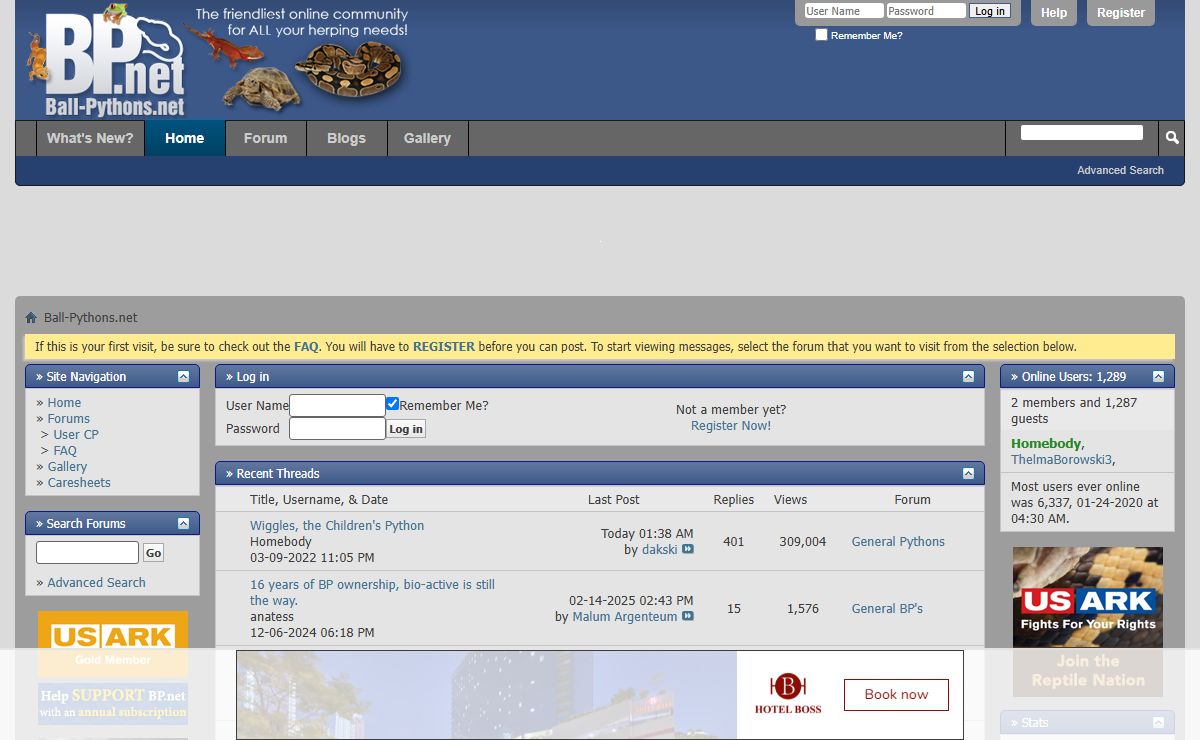The image size is (1200, 740).
Task: Click the Go button in Search Forums
Action: pyautogui.click(x=153, y=553)
